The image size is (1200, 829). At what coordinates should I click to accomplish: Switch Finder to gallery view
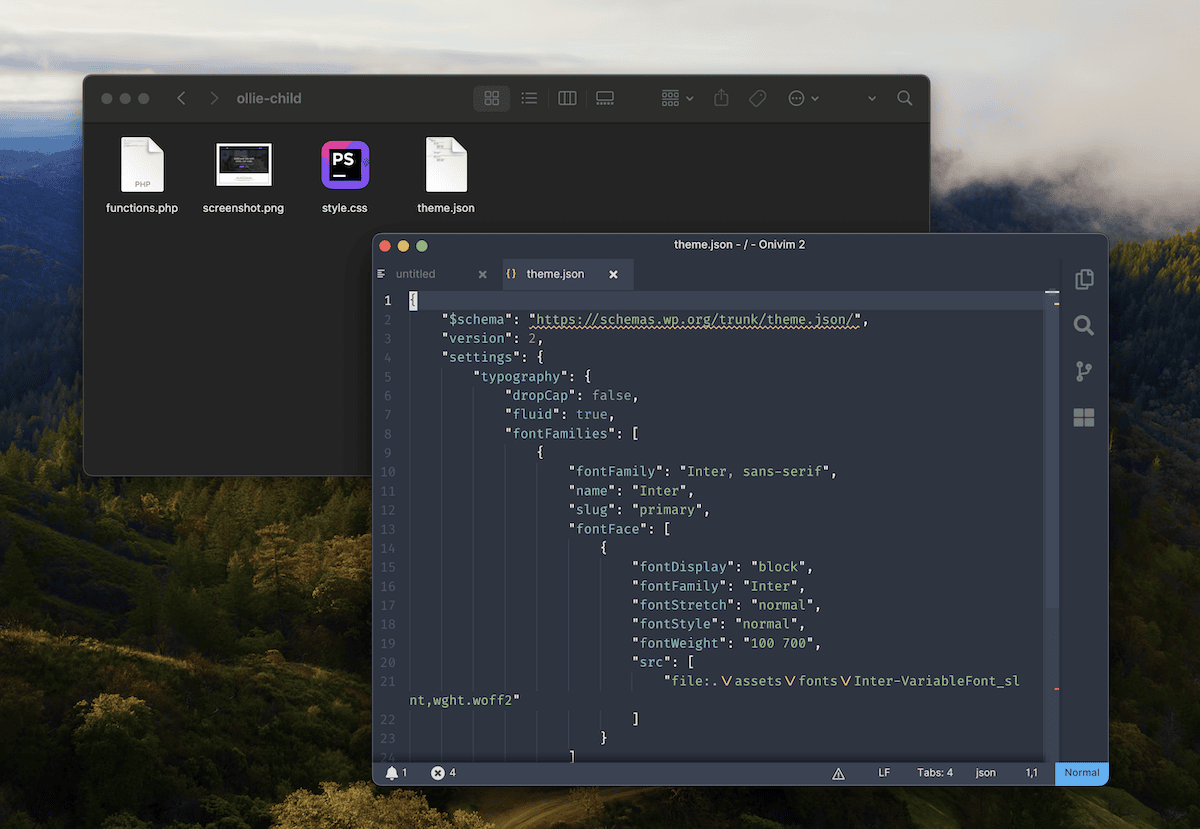point(604,98)
